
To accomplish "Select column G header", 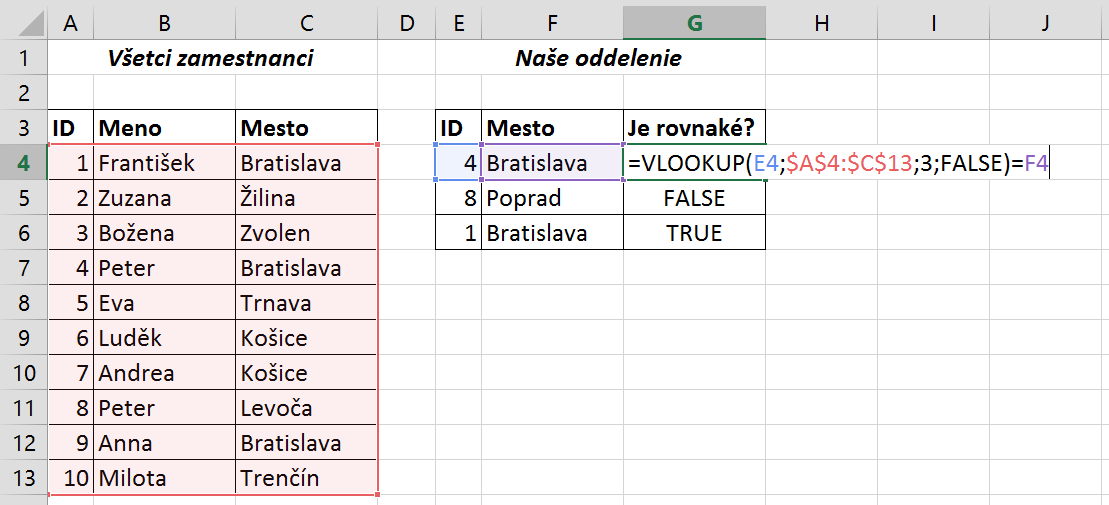I will [695, 23].
